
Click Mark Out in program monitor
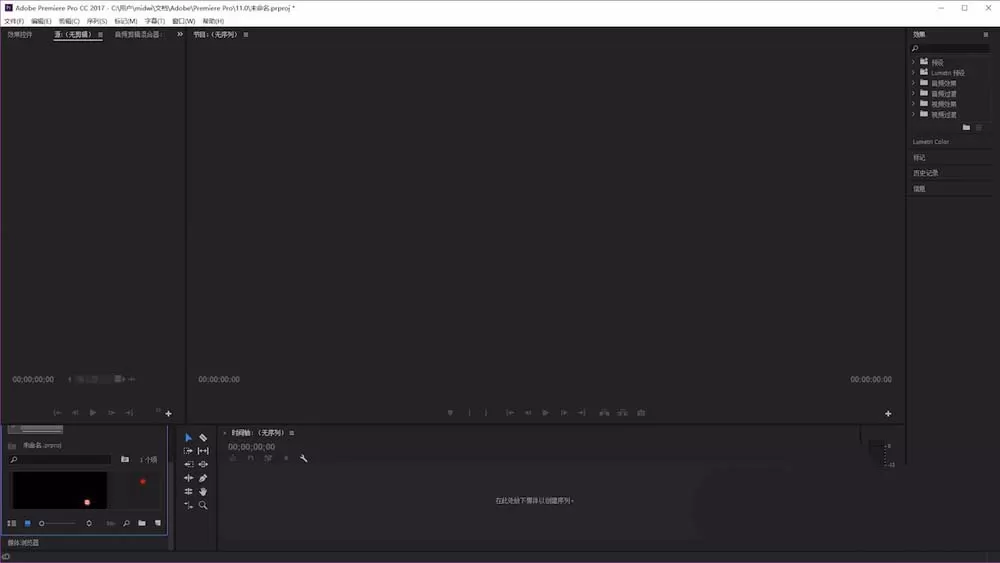click(x=486, y=413)
